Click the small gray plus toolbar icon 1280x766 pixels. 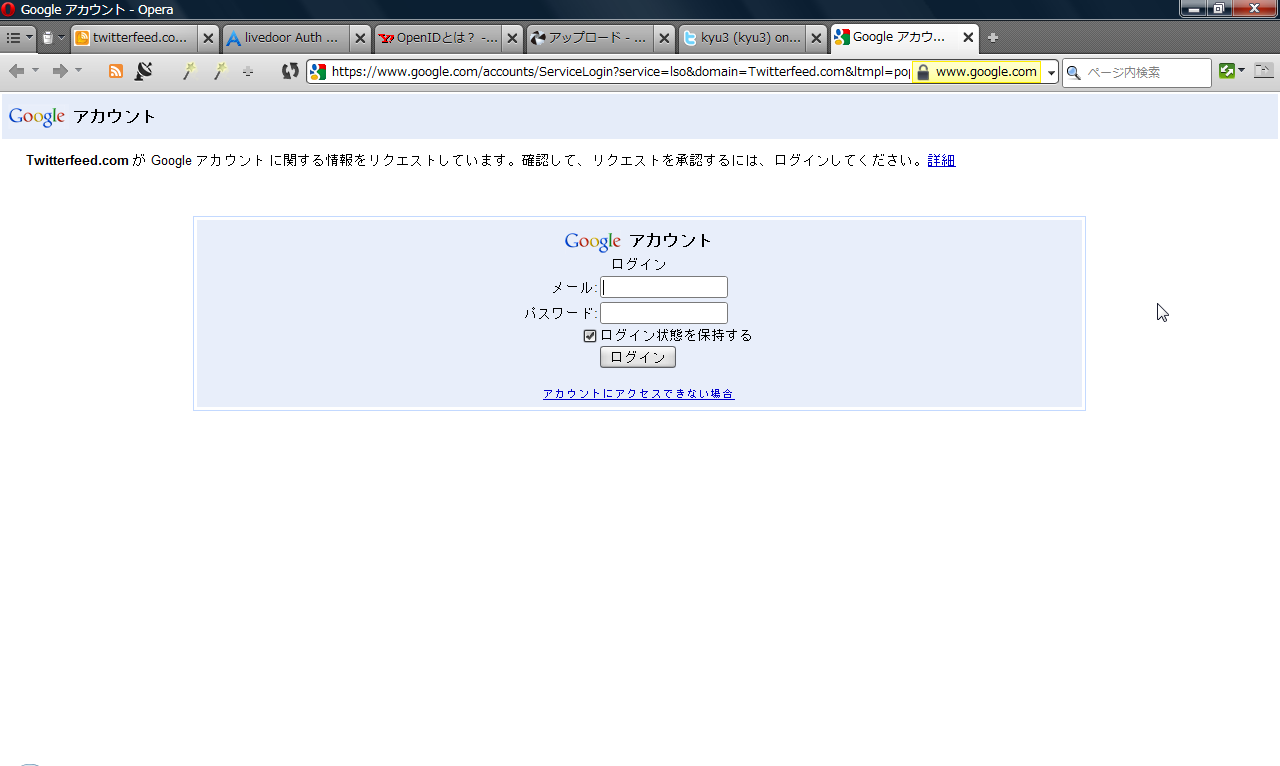pos(248,72)
